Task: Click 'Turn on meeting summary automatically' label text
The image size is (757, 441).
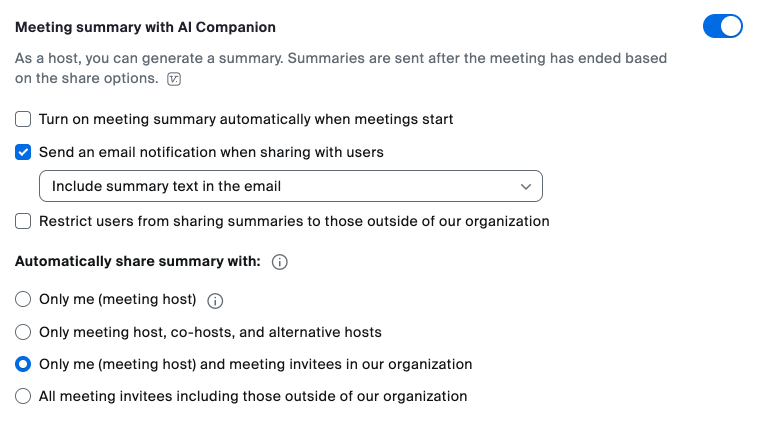Action: (246, 120)
